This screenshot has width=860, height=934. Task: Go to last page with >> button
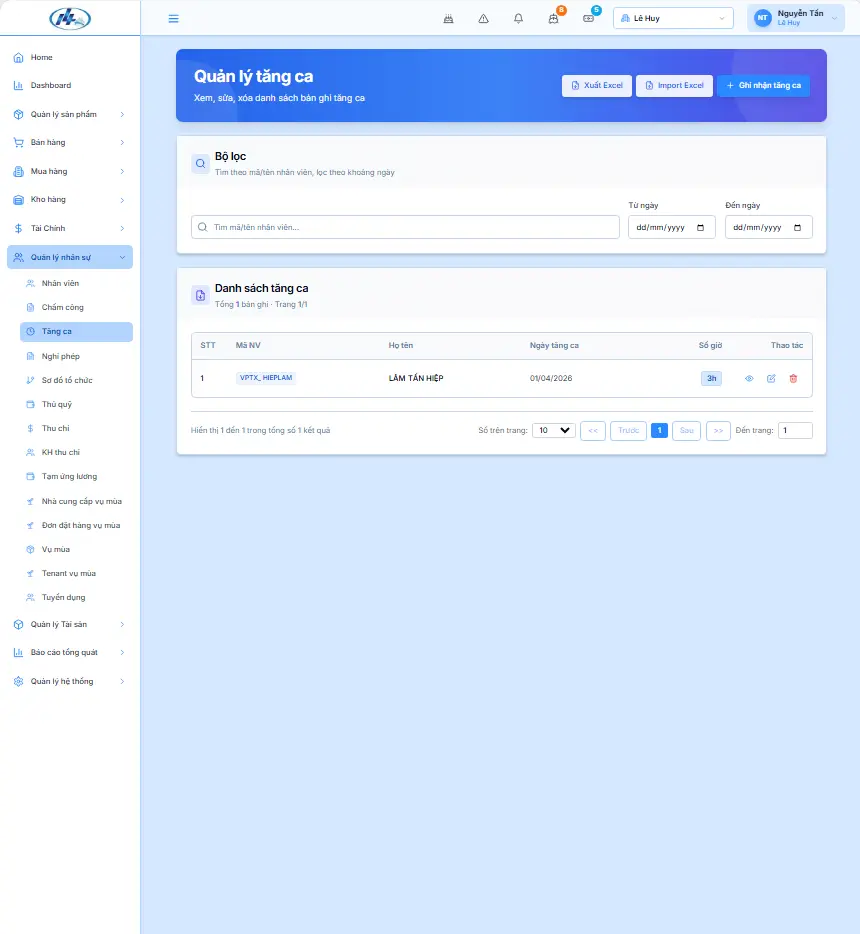click(x=718, y=431)
